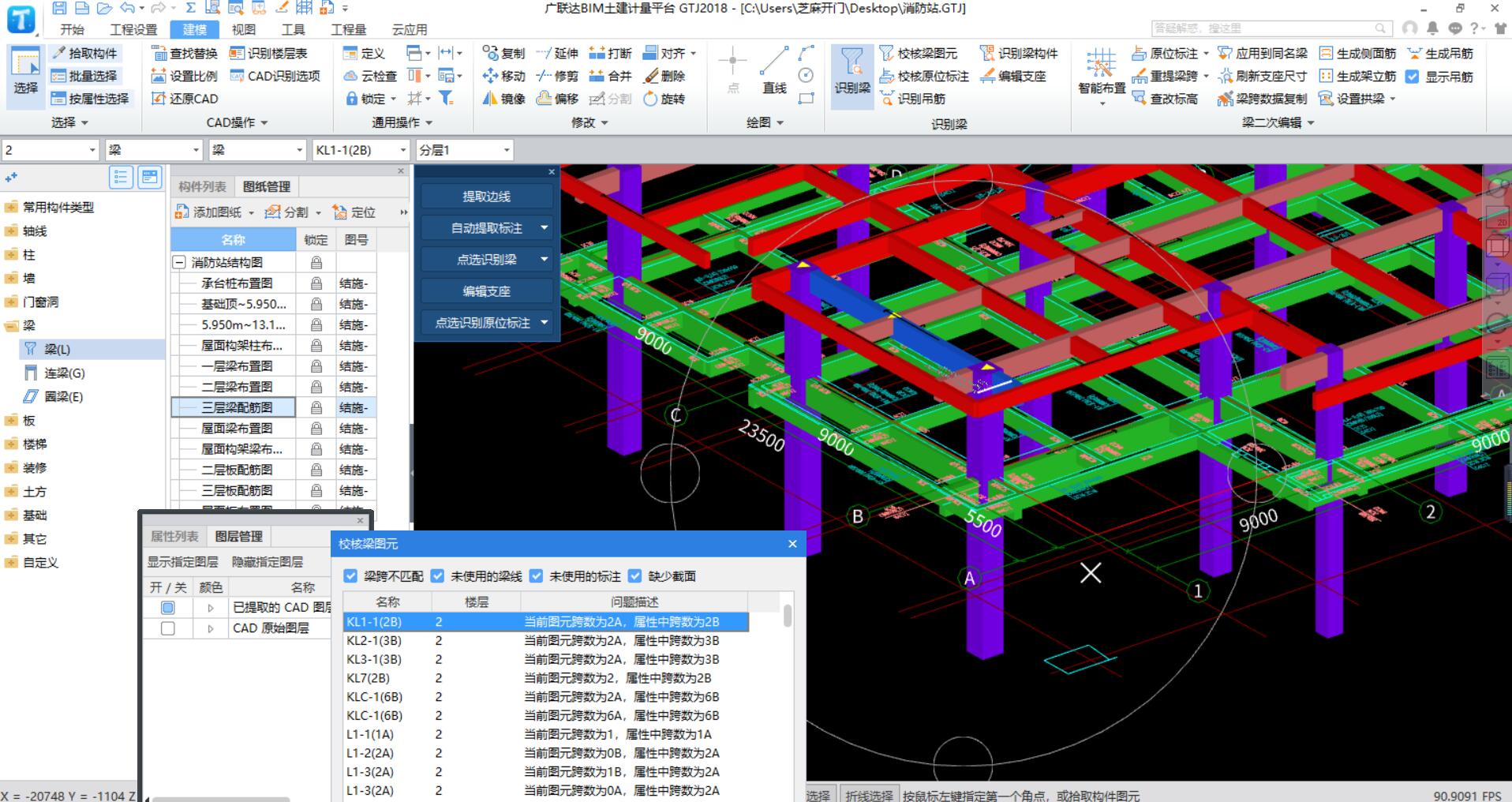Click the 合并 merge tool
This screenshot has width=1512, height=802.
coord(610,76)
